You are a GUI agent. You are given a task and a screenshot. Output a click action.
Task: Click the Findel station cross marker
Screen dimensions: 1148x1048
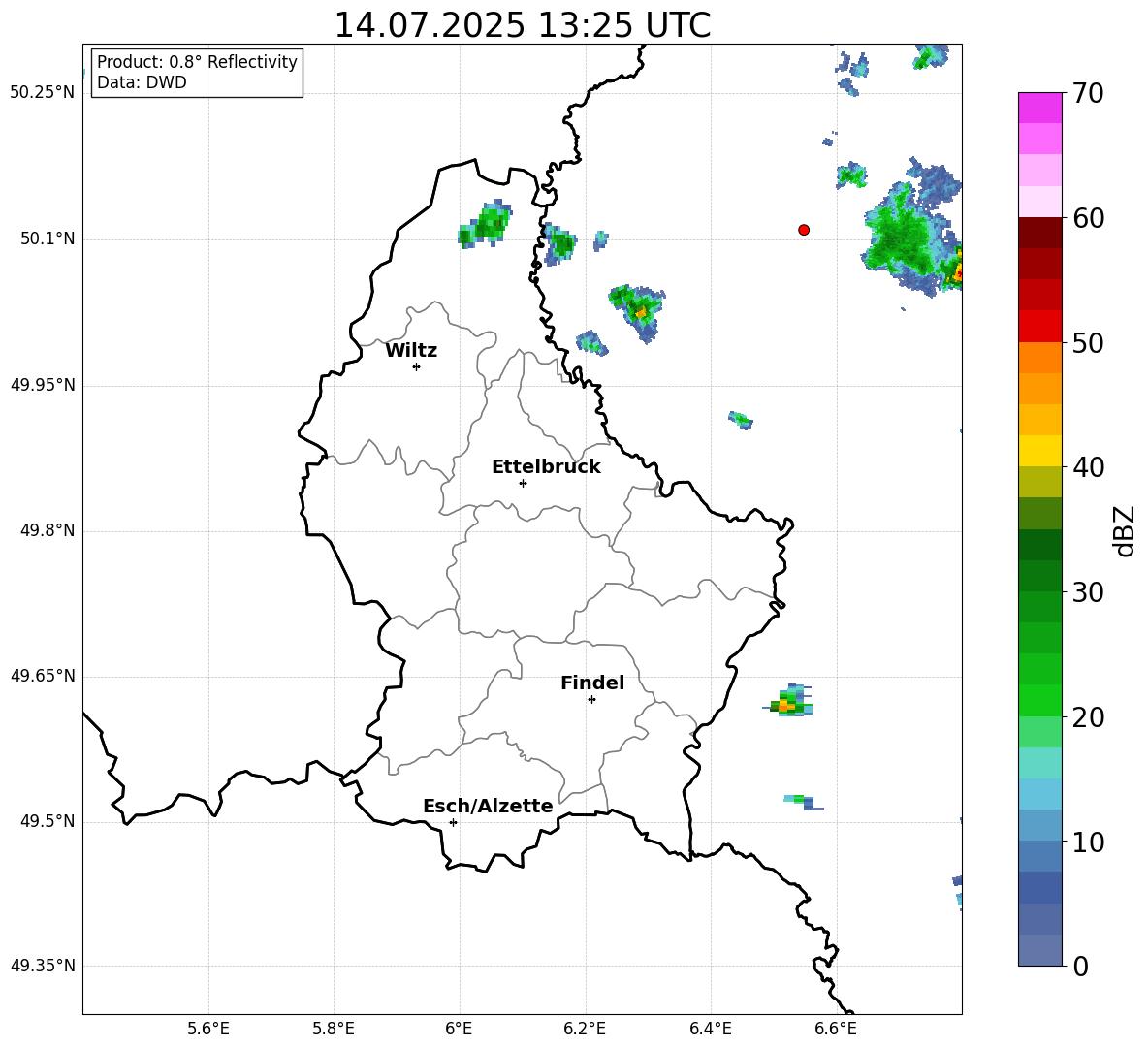click(x=591, y=700)
